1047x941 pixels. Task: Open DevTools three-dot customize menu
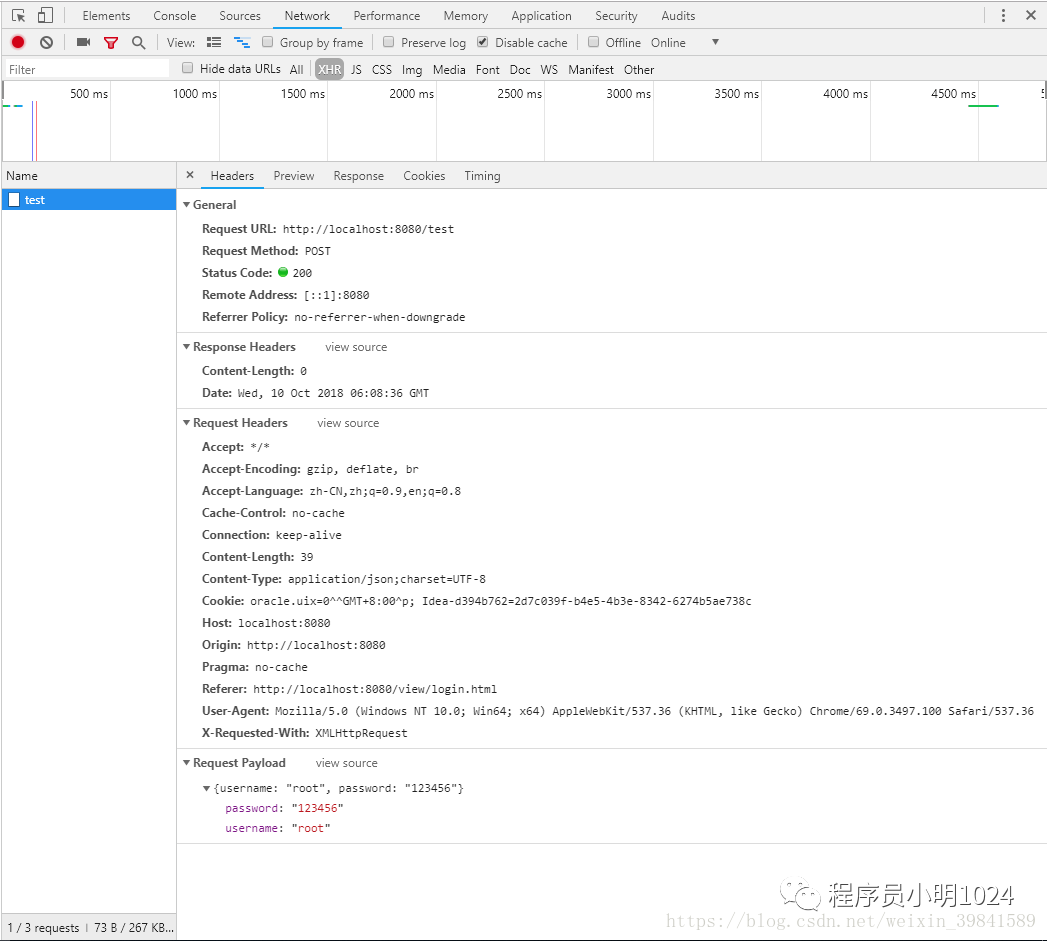pos(1003,15)
